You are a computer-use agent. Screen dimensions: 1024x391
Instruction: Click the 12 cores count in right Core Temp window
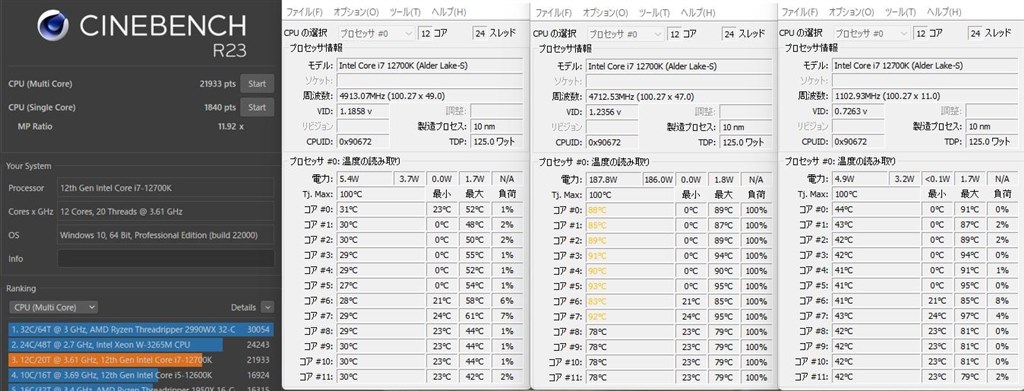pyautogui.click(x=920, y=33)
